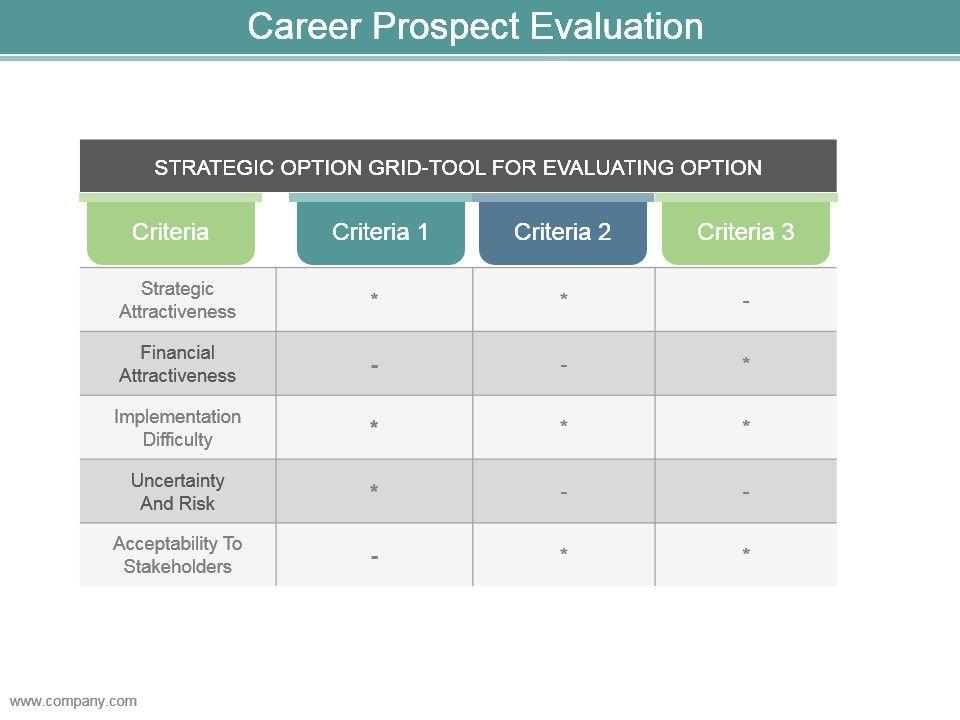The width and height of the screenshot is (960, 720).
Task: Select the Implementation Difficulty row label
Action: 177,428
